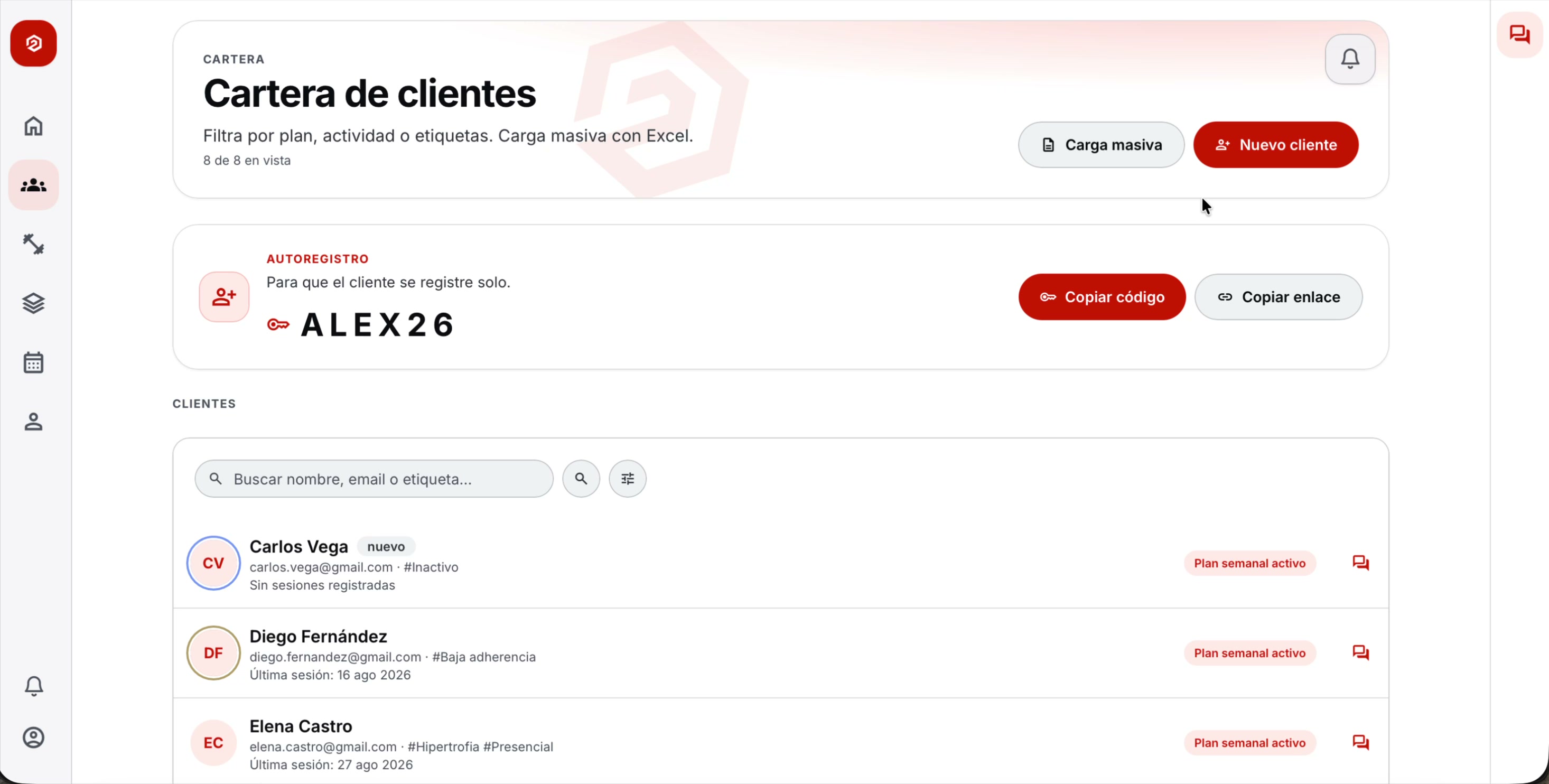This screenshot has width=1549, height=784.
Task: Click Última sesión: 27 ago 2026 text
Action: [331, 765]
